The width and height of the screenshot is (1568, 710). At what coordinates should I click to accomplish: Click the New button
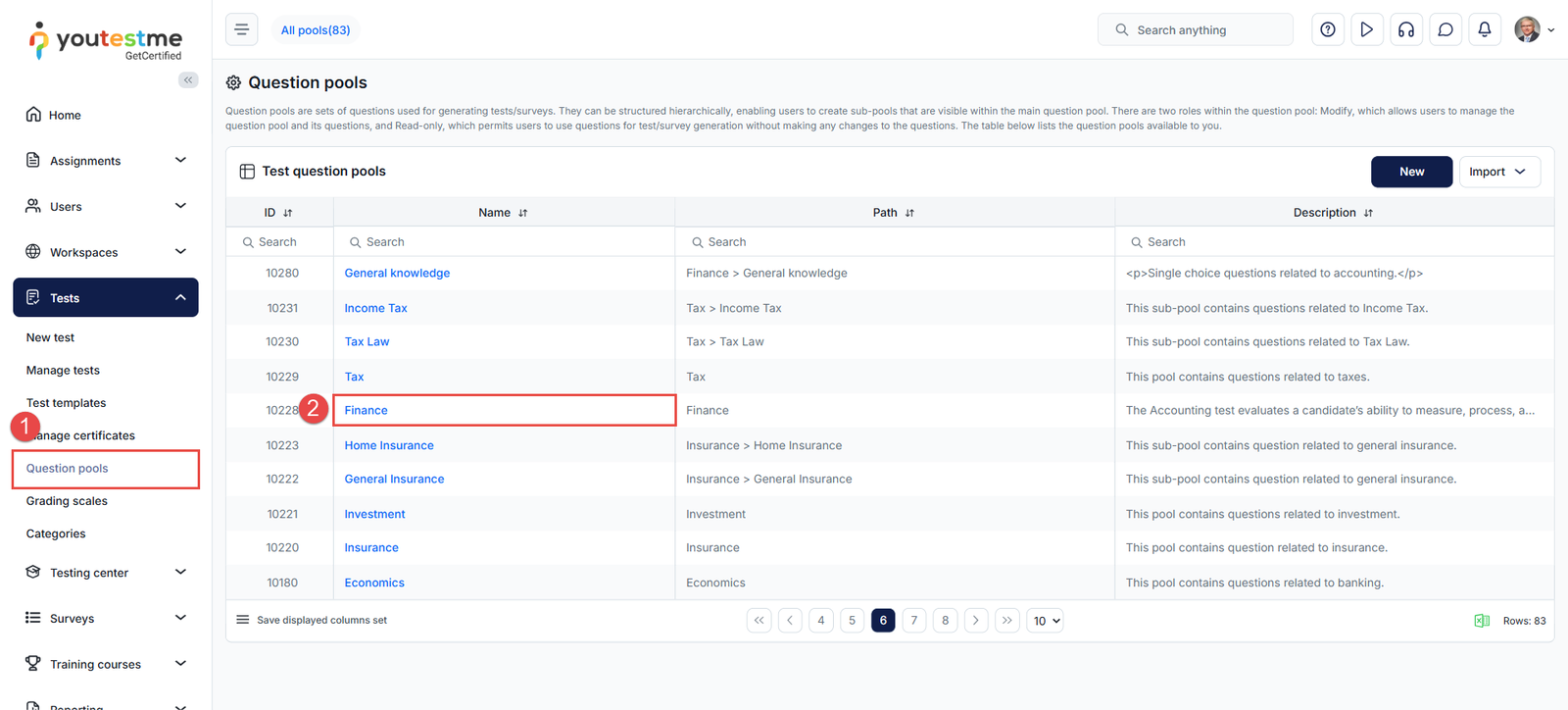1410,172
